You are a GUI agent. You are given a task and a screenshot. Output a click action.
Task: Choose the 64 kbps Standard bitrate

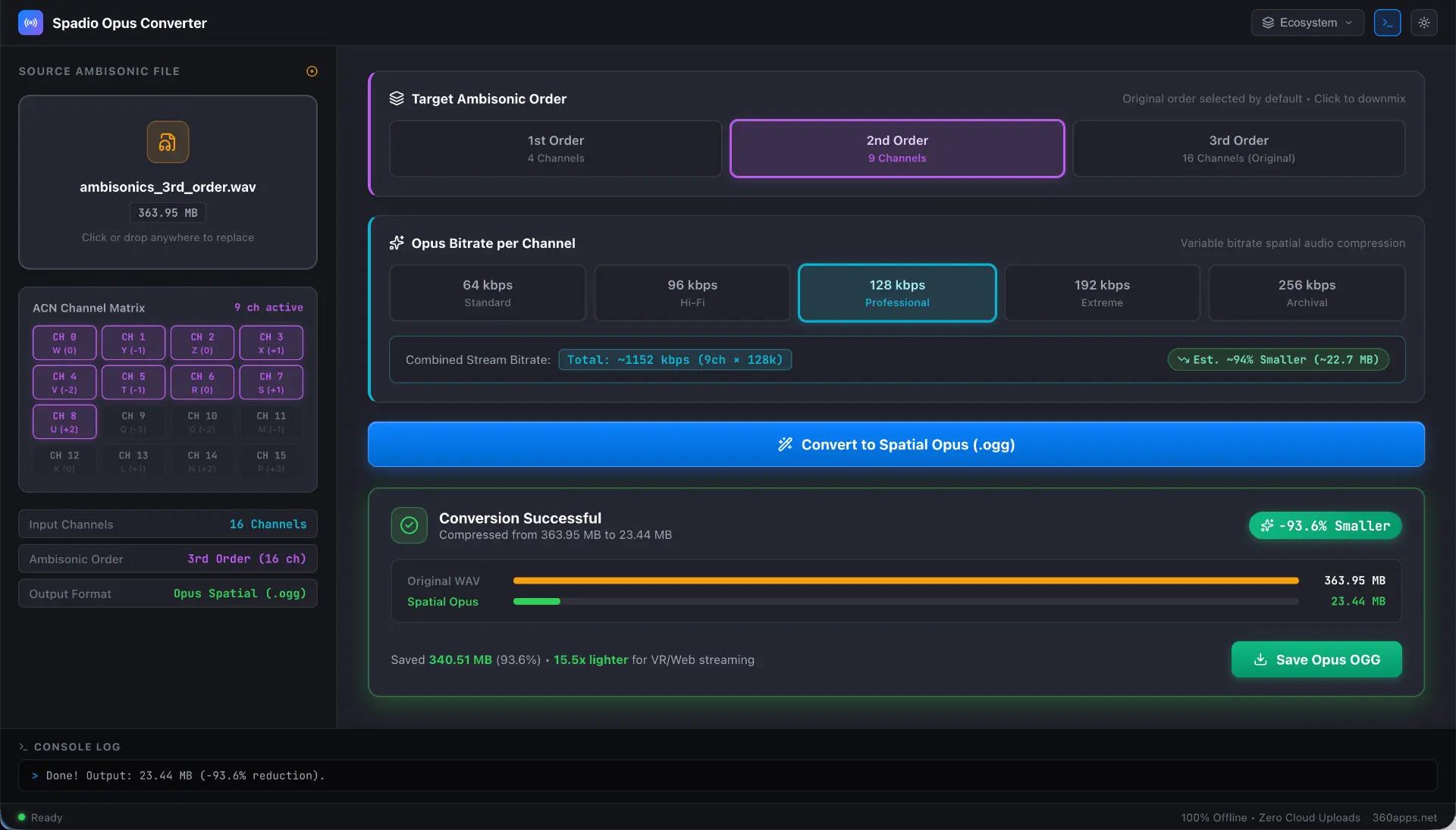coord(488,293)
